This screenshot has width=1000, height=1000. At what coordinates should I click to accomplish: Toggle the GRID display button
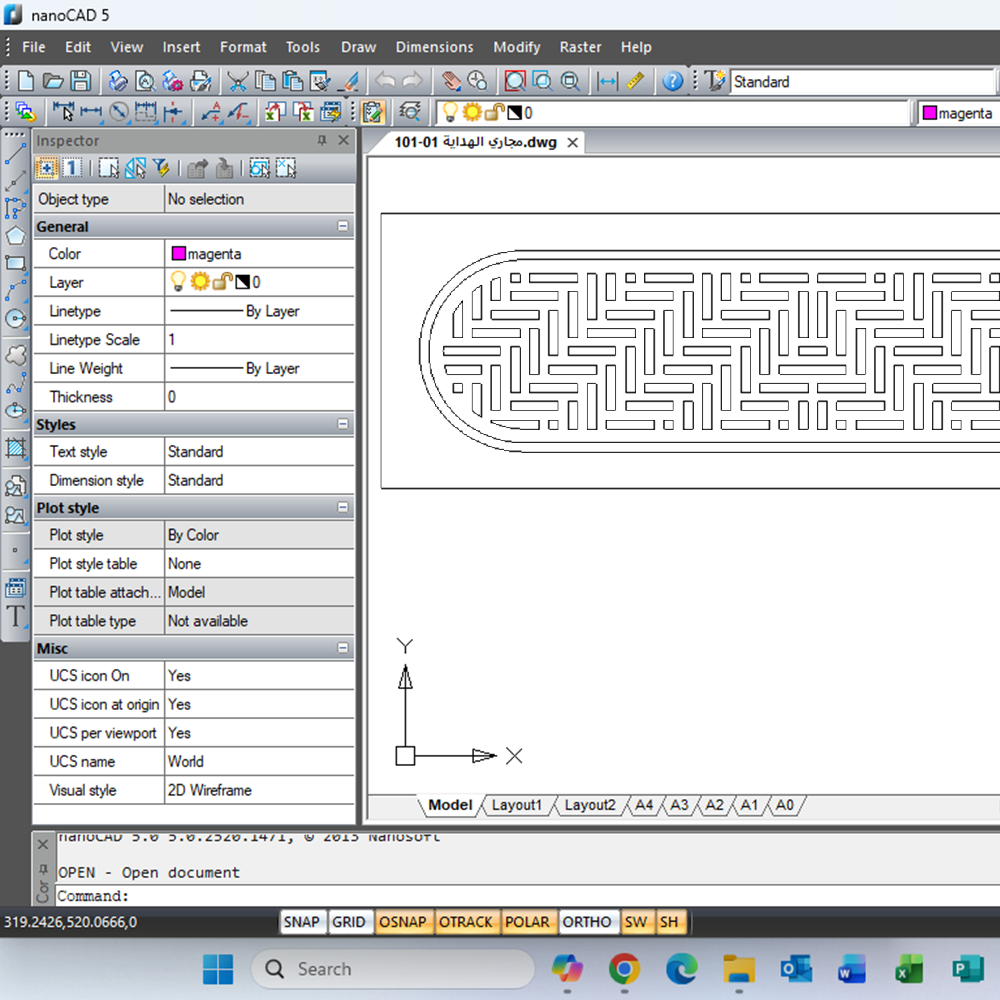(x=348, y=922)
